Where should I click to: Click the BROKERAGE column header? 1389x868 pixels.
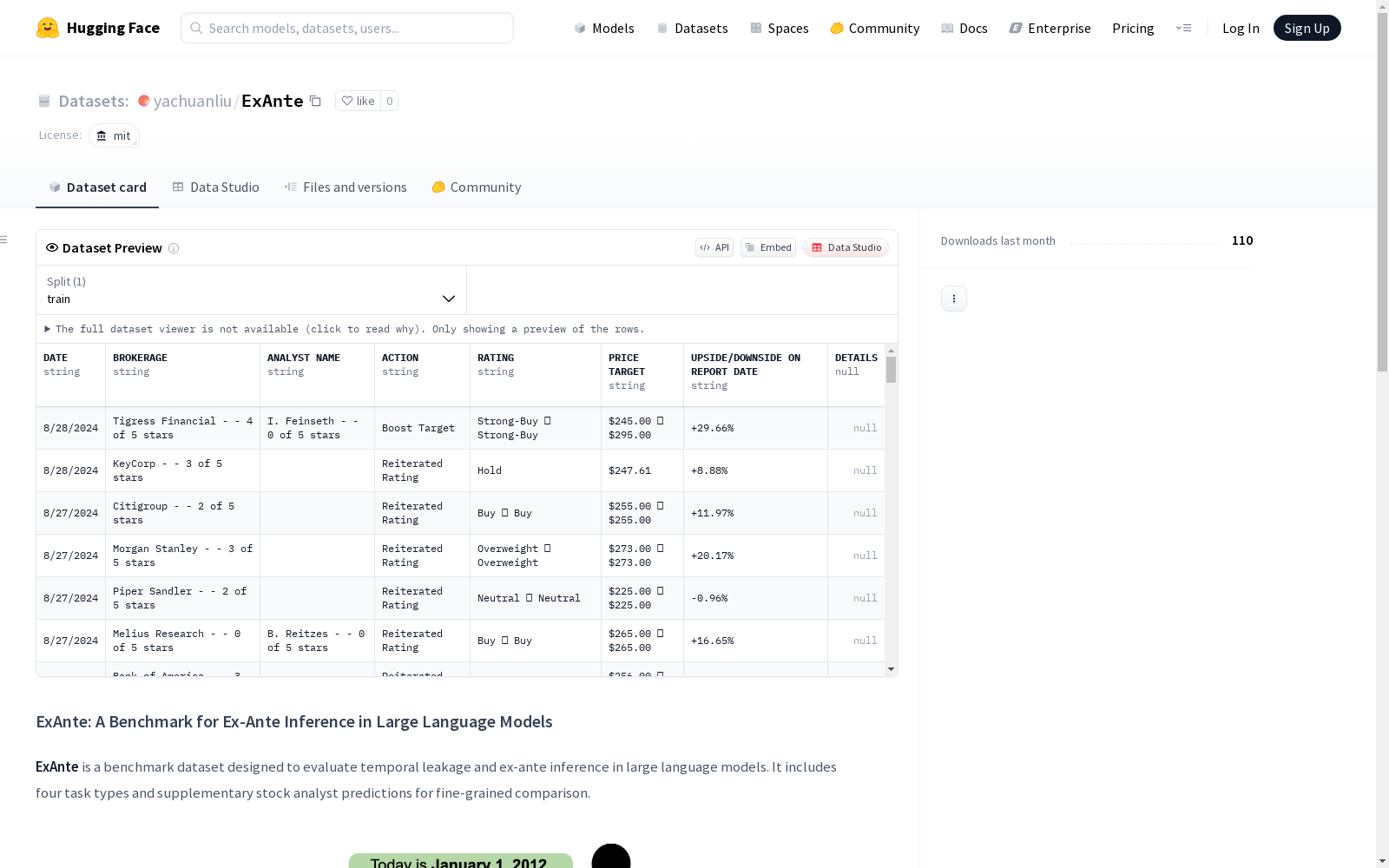[183, 375]
